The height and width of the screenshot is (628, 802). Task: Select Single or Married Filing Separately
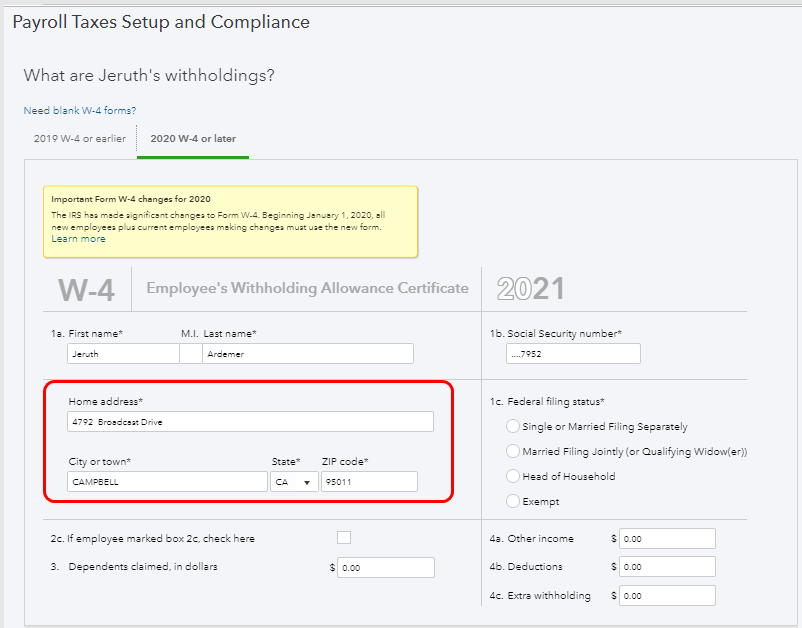coord(514,427)
